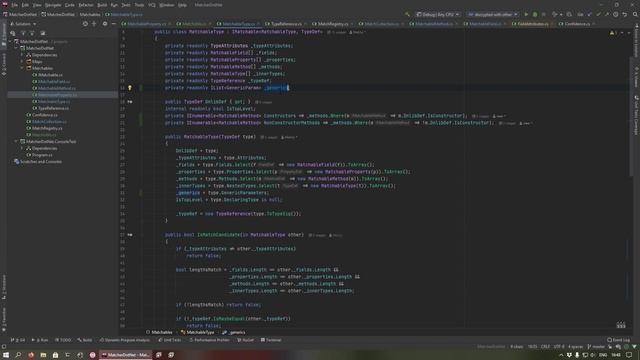Click the Undo/rollback arrow icon in toolbar
Image resolution: width=640 pixels, height=360 pixels.
click(x=624, y=14)
